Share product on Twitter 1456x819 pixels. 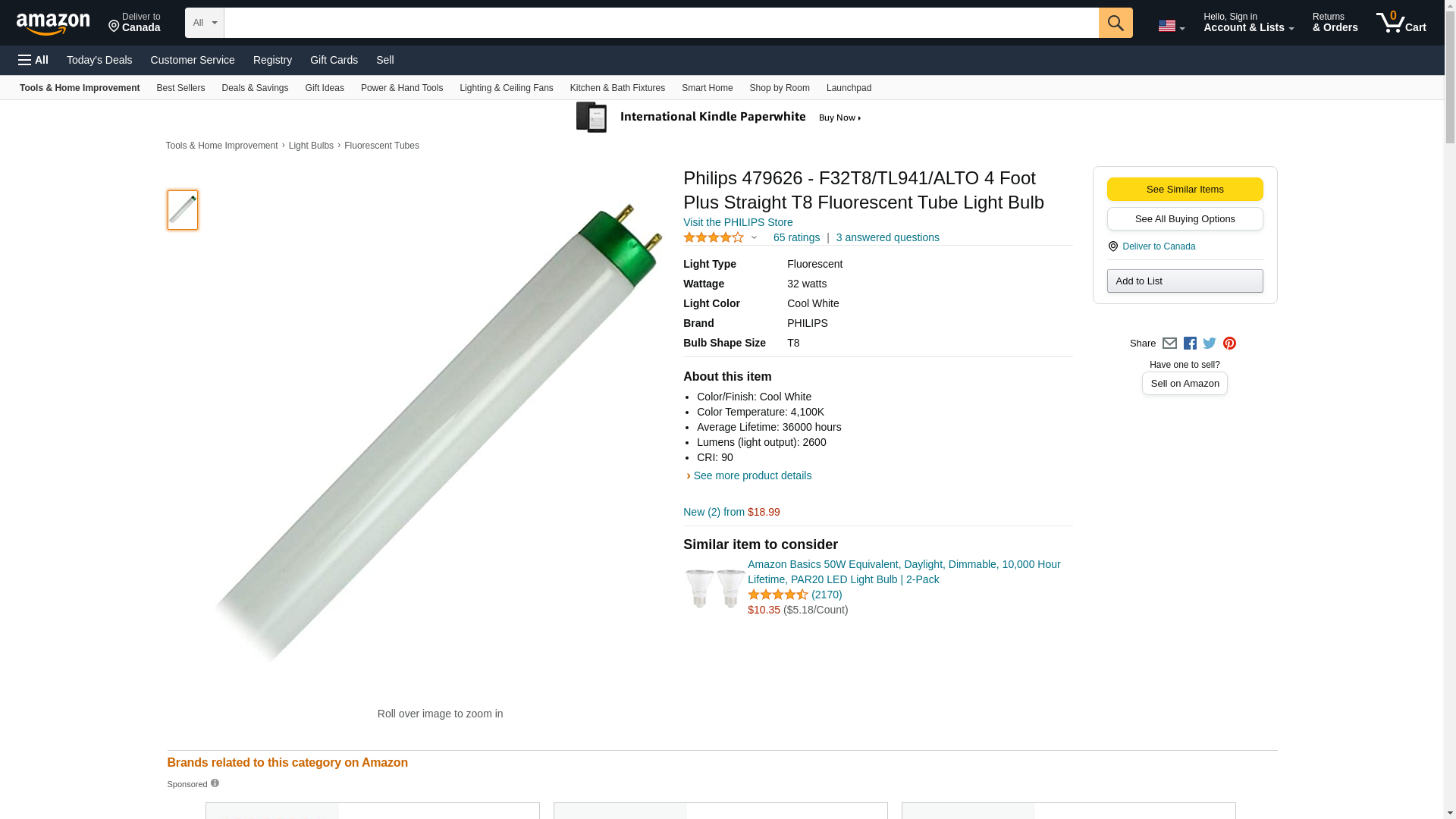(1210, 344)
